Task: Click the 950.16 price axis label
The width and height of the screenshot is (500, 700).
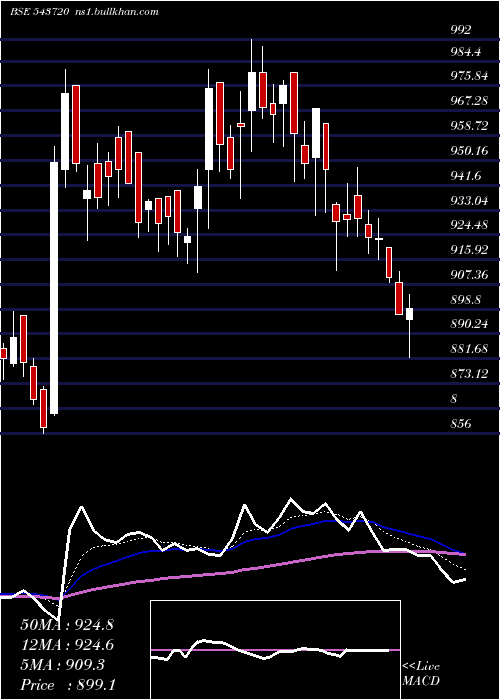Action: click(x=469, y=151)
